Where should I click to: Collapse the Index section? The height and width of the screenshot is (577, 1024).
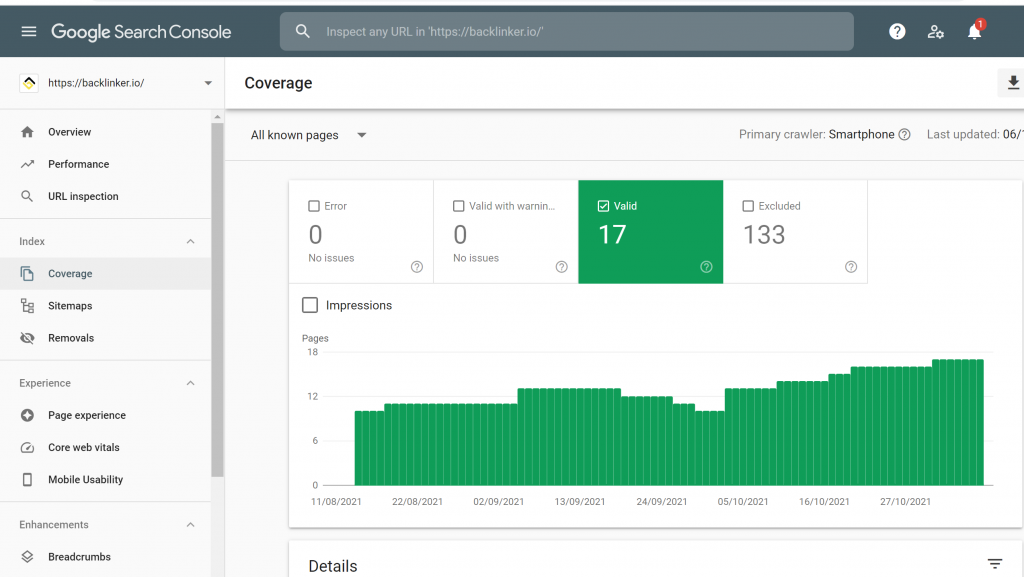[190, 242]
